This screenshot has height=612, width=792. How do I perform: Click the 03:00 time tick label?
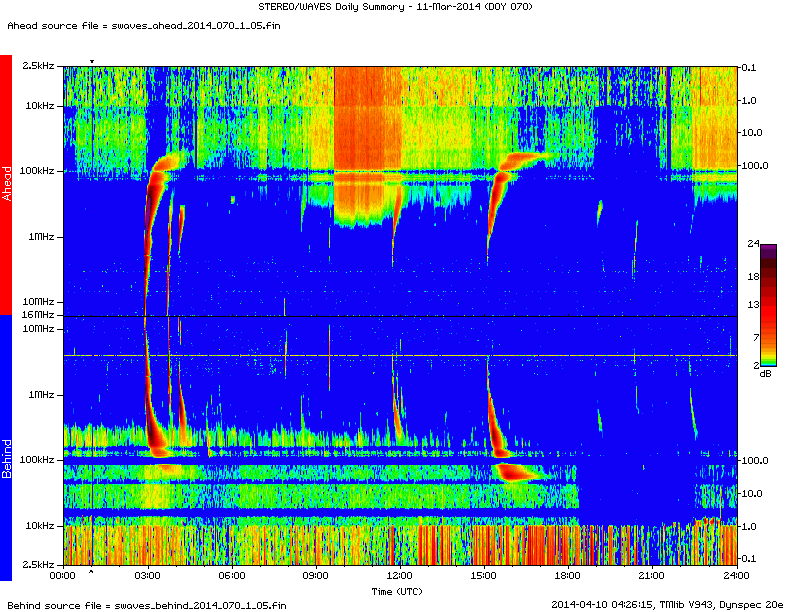(148, 576)
